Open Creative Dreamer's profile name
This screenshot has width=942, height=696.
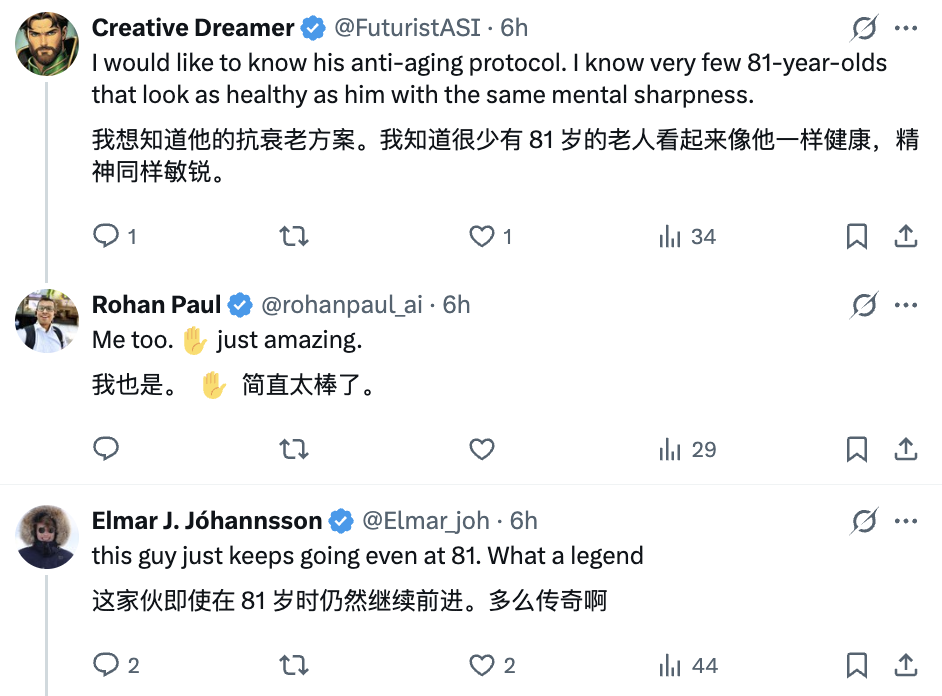(193, 28)
